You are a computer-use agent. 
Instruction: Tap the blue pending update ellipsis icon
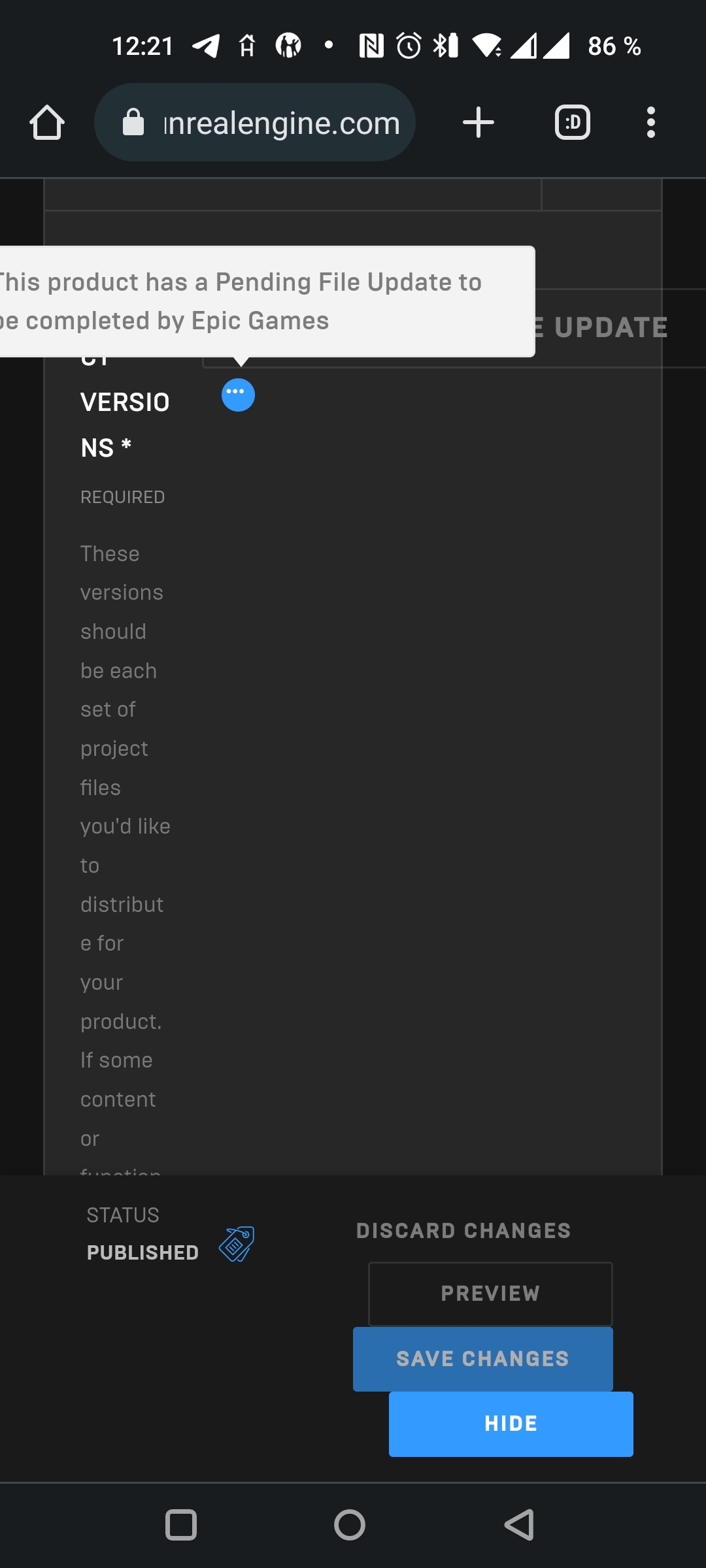coord(238,395)
